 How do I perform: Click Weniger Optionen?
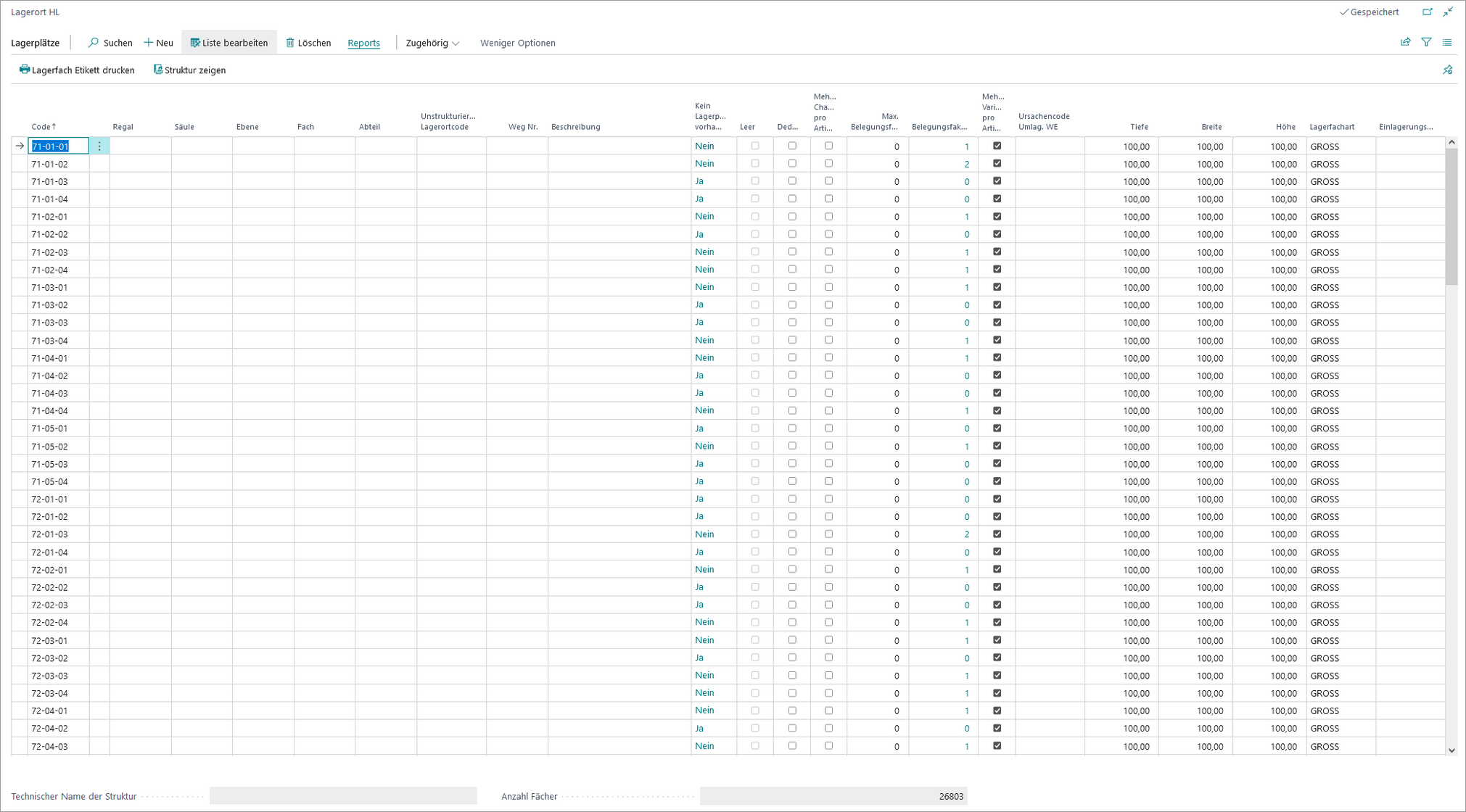pyautogui.click(x=518, y=43)
